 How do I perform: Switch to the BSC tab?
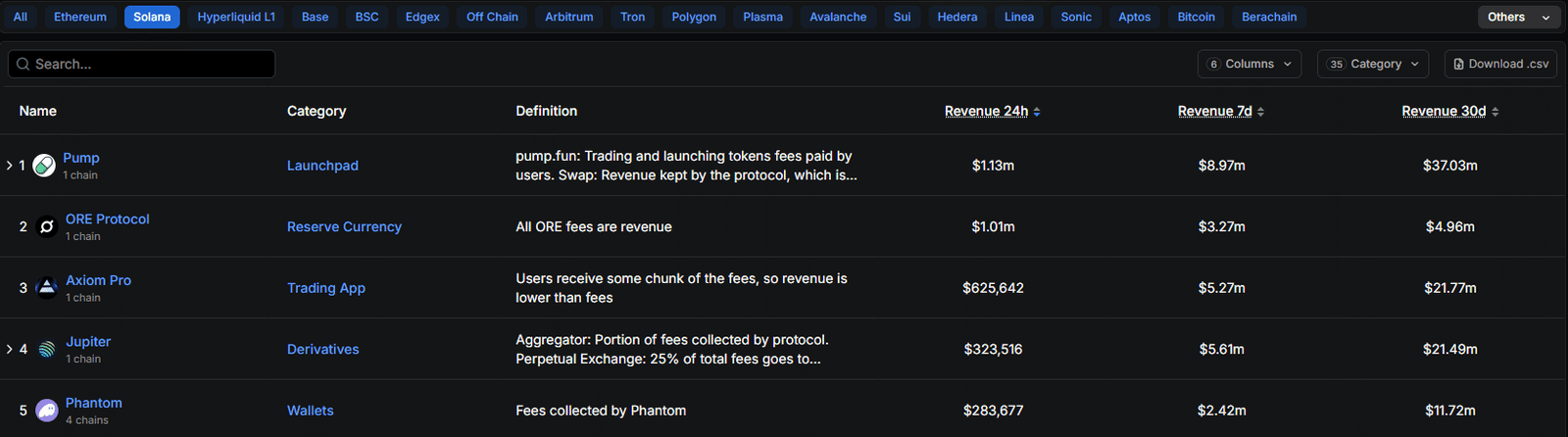pos(367,17)
